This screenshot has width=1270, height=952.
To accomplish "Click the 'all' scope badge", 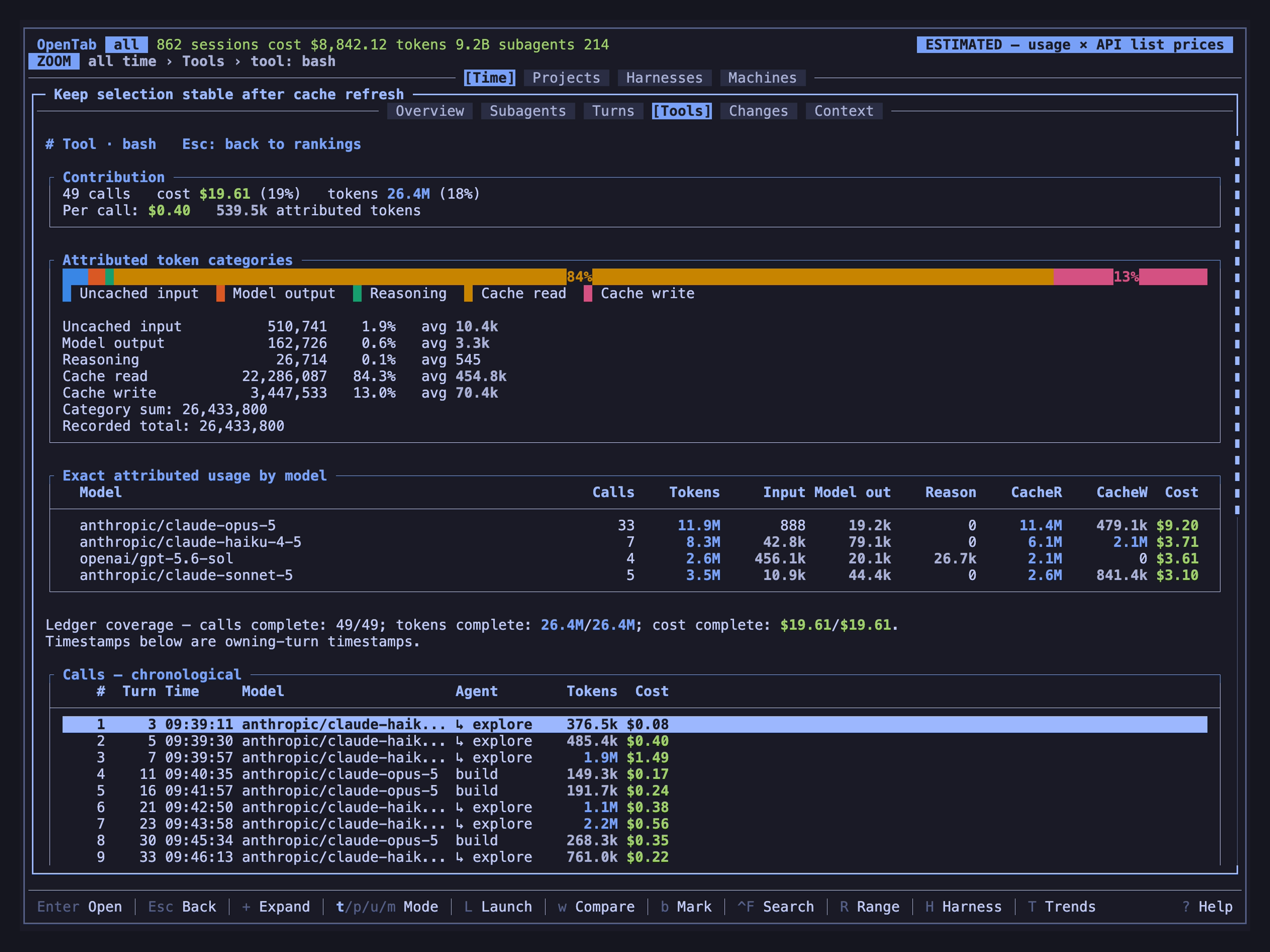I will coord(127,44).
